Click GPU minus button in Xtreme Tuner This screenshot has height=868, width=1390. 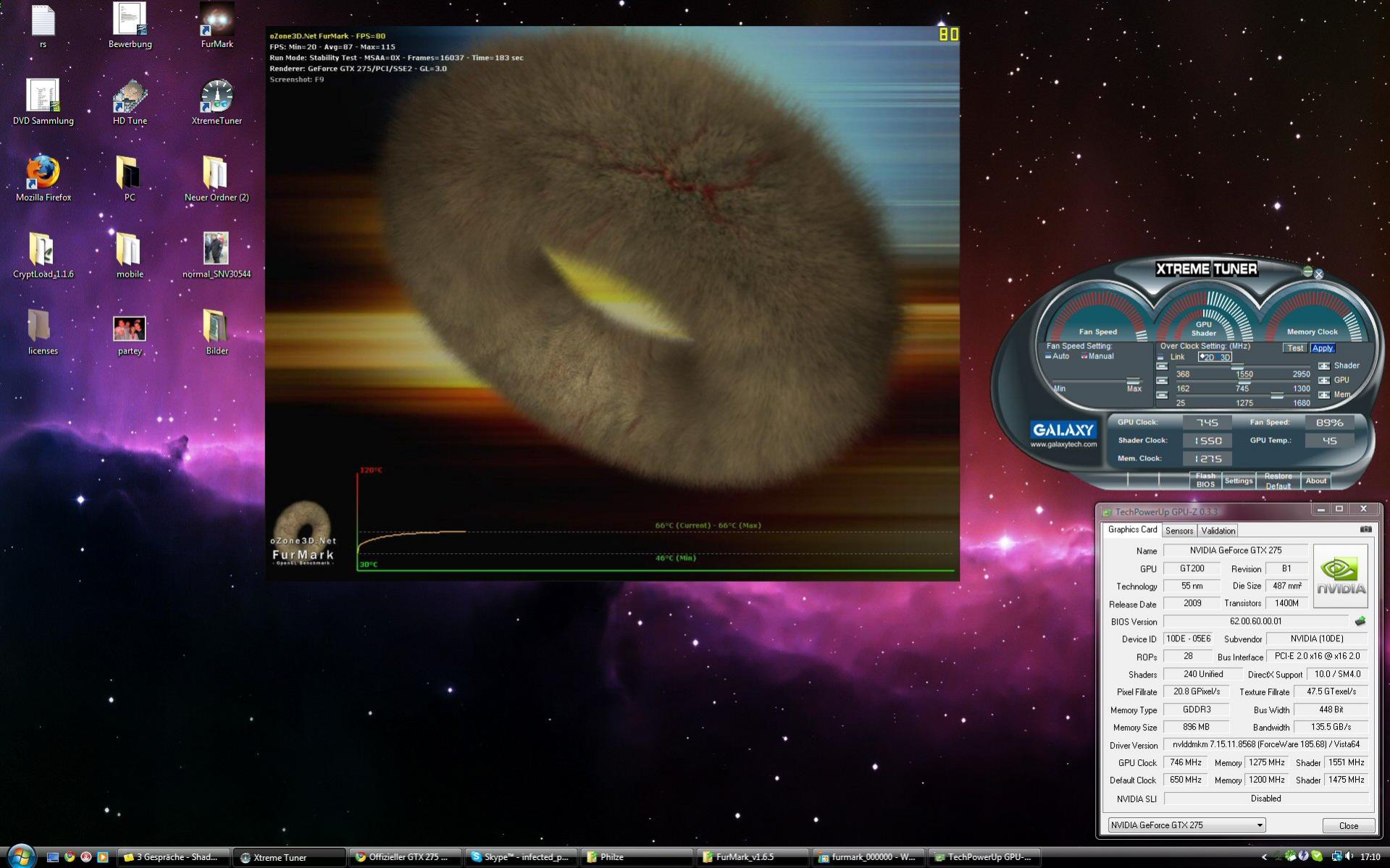1162,380
